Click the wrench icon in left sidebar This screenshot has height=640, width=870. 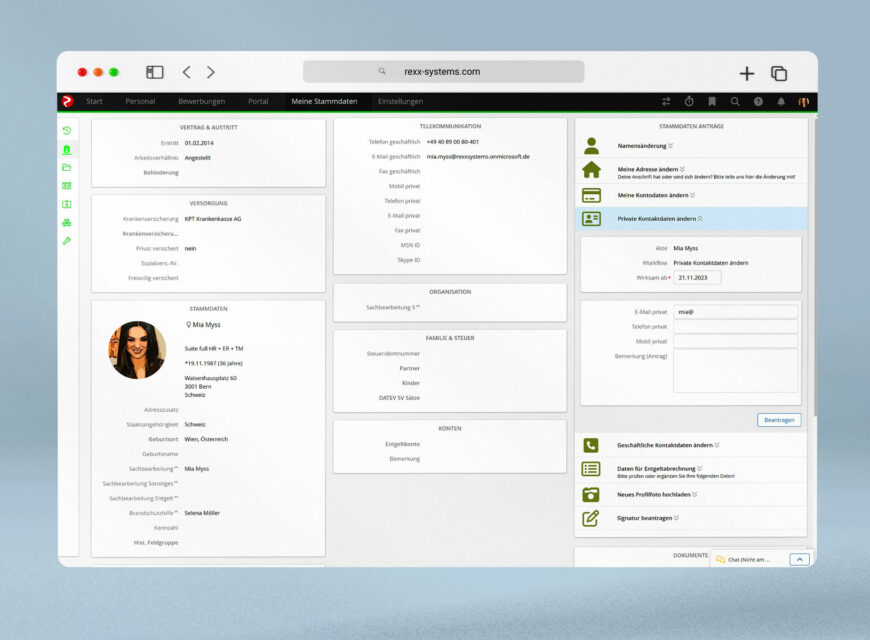click(67, 241)
